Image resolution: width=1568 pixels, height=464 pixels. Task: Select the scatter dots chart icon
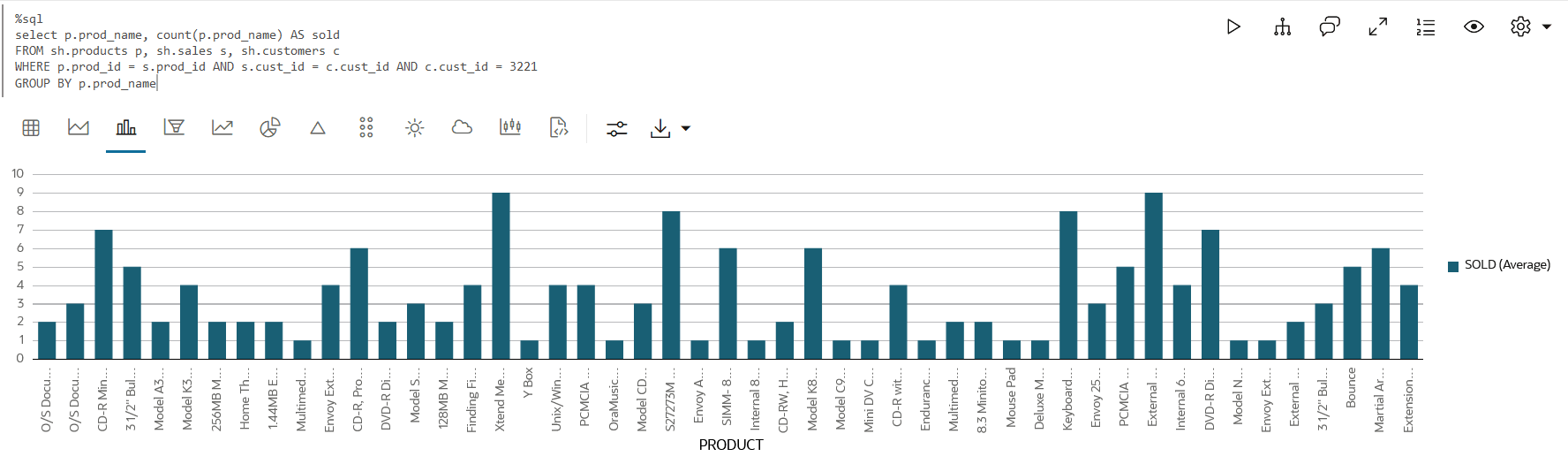[x=366, y=128]
